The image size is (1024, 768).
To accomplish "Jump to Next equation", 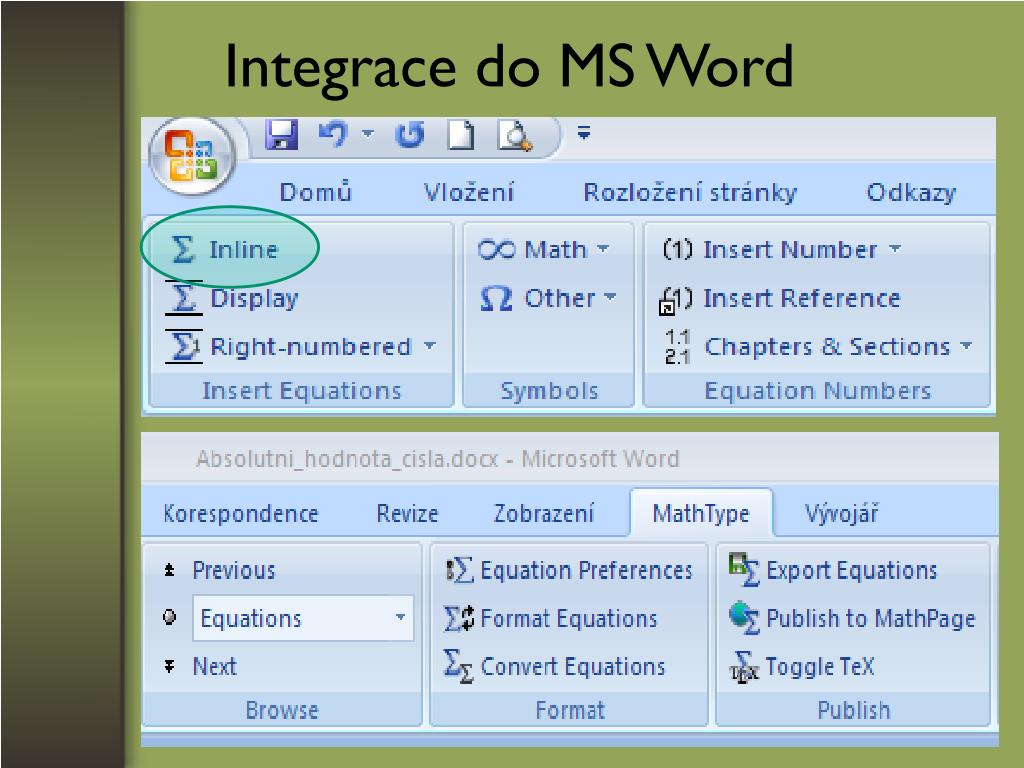I will [215, 667].
